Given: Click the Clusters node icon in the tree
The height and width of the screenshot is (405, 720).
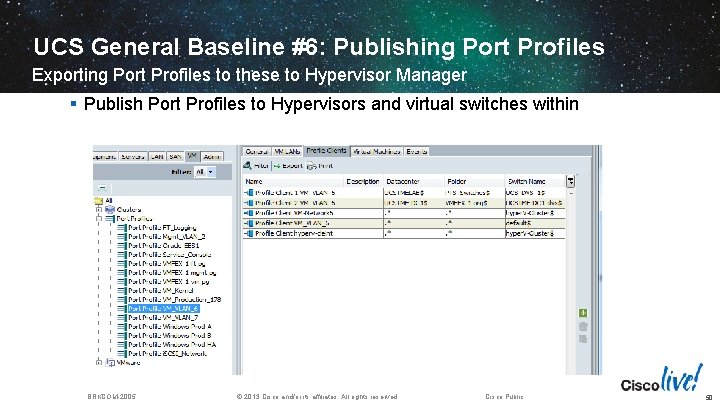Looking at the screenshot, I should (x=110, y=209).
